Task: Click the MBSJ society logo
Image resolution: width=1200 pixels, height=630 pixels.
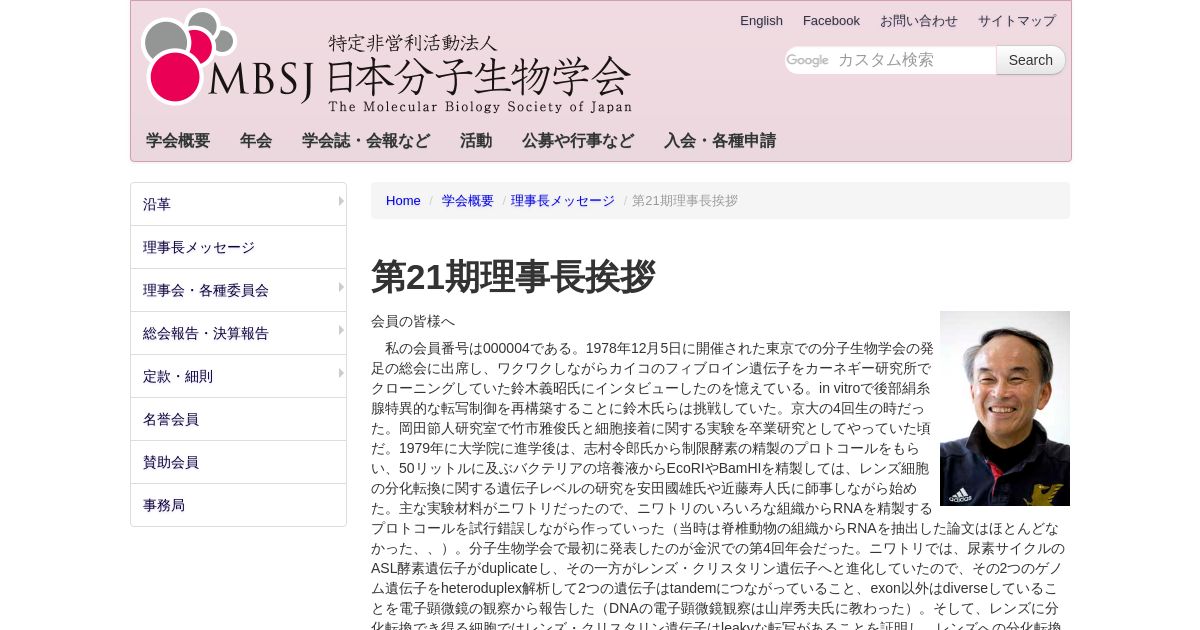Action: [386, 62]
